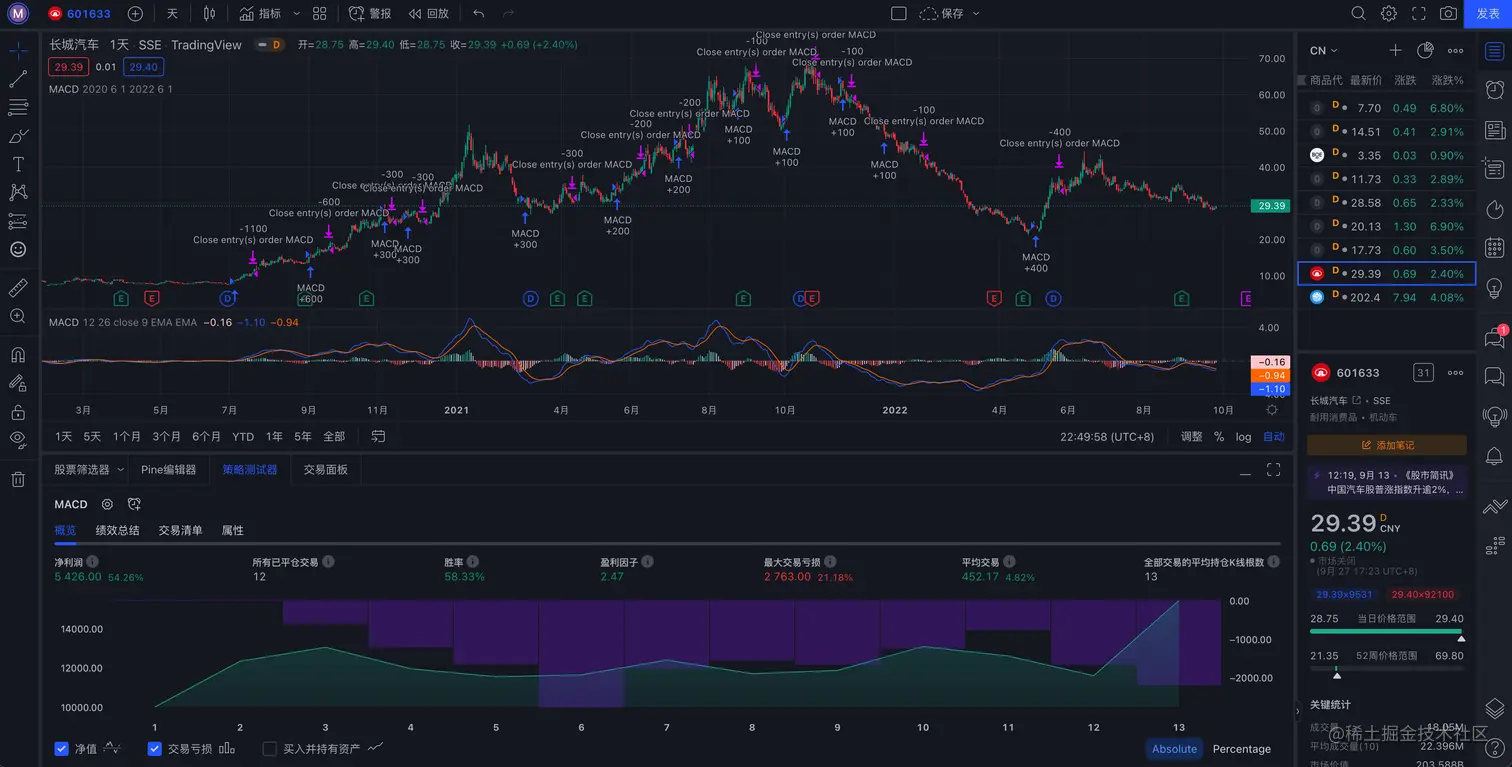This screenshot has height=767, width=1512.
Task: Undo the last chart action
Action: [x=478, y=14]
